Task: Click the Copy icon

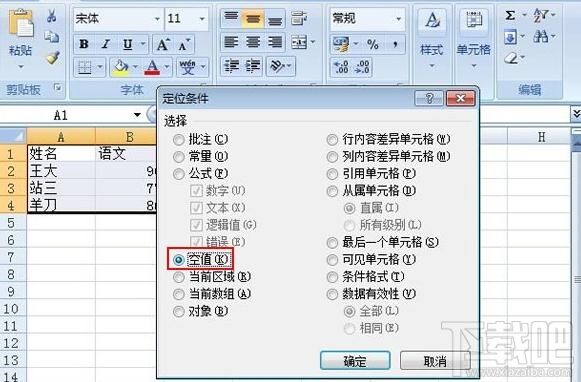Action: pos(52,36)
